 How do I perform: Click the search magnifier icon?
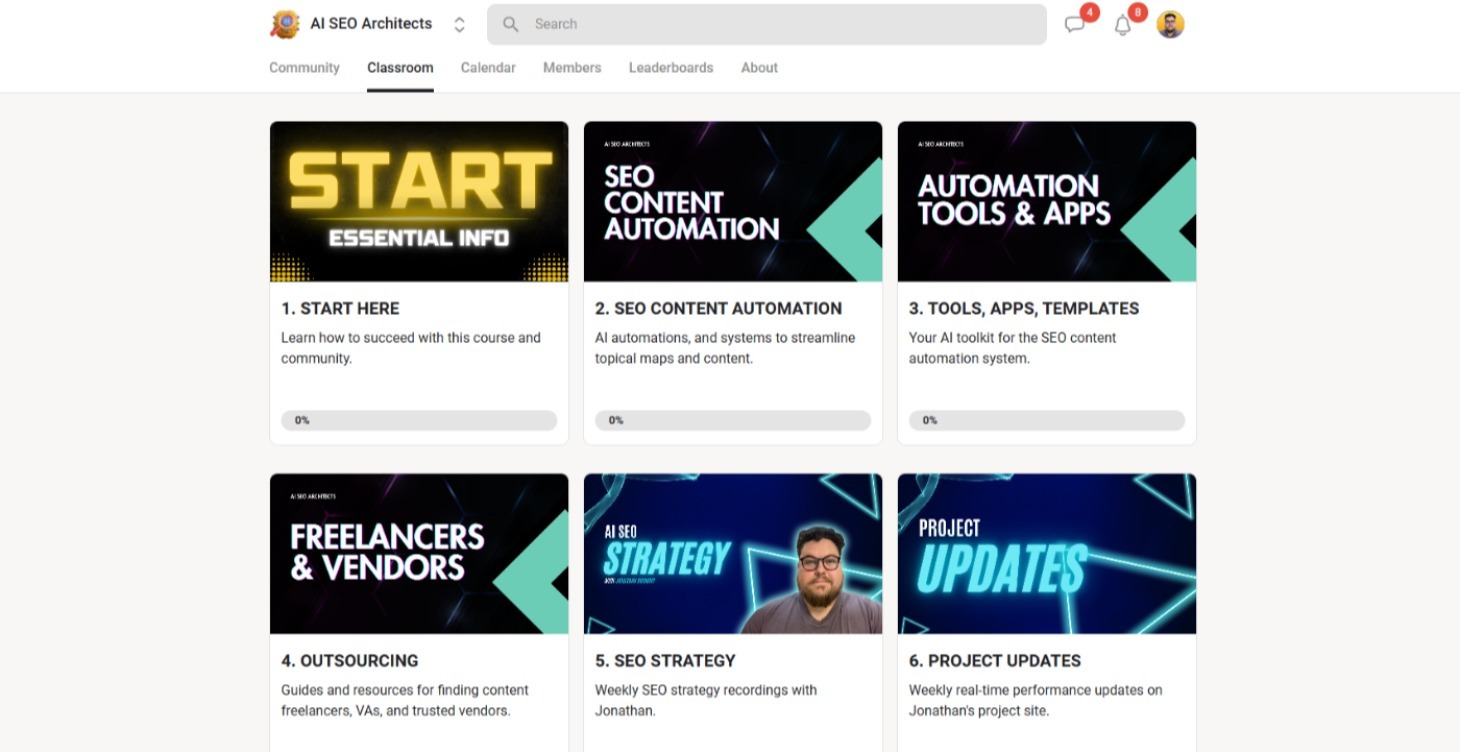510,24
